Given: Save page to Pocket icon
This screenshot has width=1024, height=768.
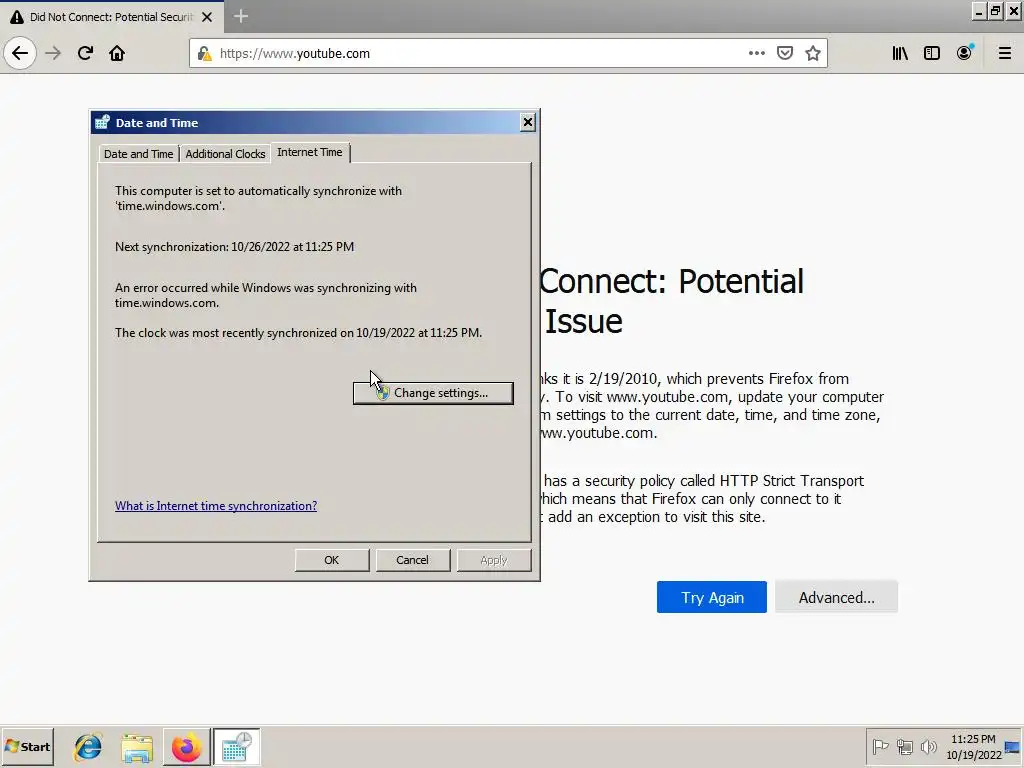Looking at the screenshot, I should 785,53.
